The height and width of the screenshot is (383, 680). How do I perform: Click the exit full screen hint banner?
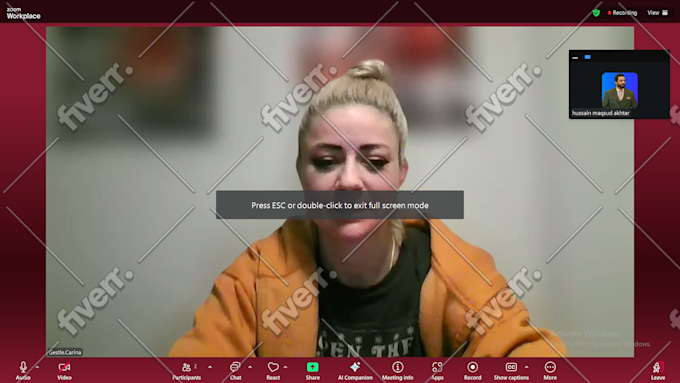340,205
